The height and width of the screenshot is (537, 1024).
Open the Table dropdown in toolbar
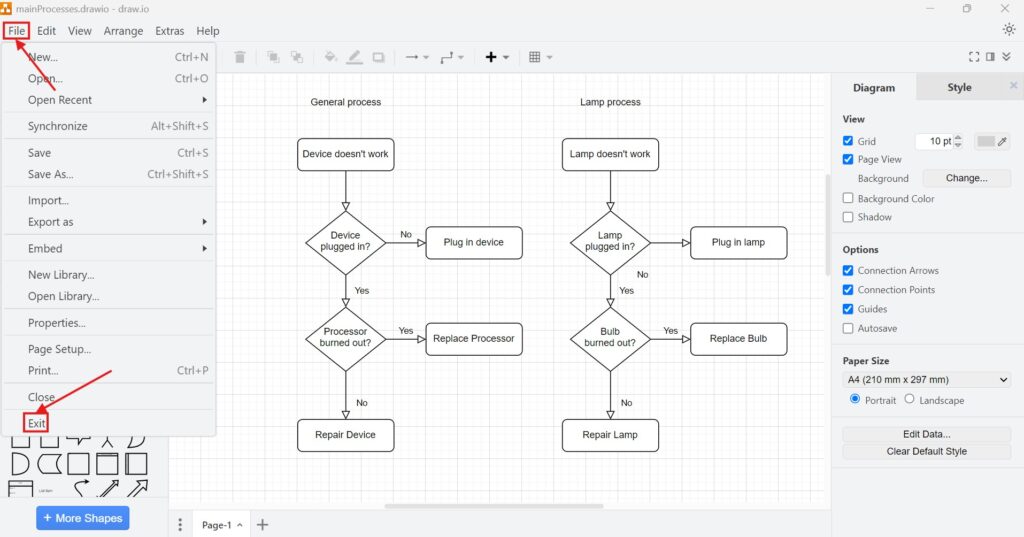click(x=540, y=57)
